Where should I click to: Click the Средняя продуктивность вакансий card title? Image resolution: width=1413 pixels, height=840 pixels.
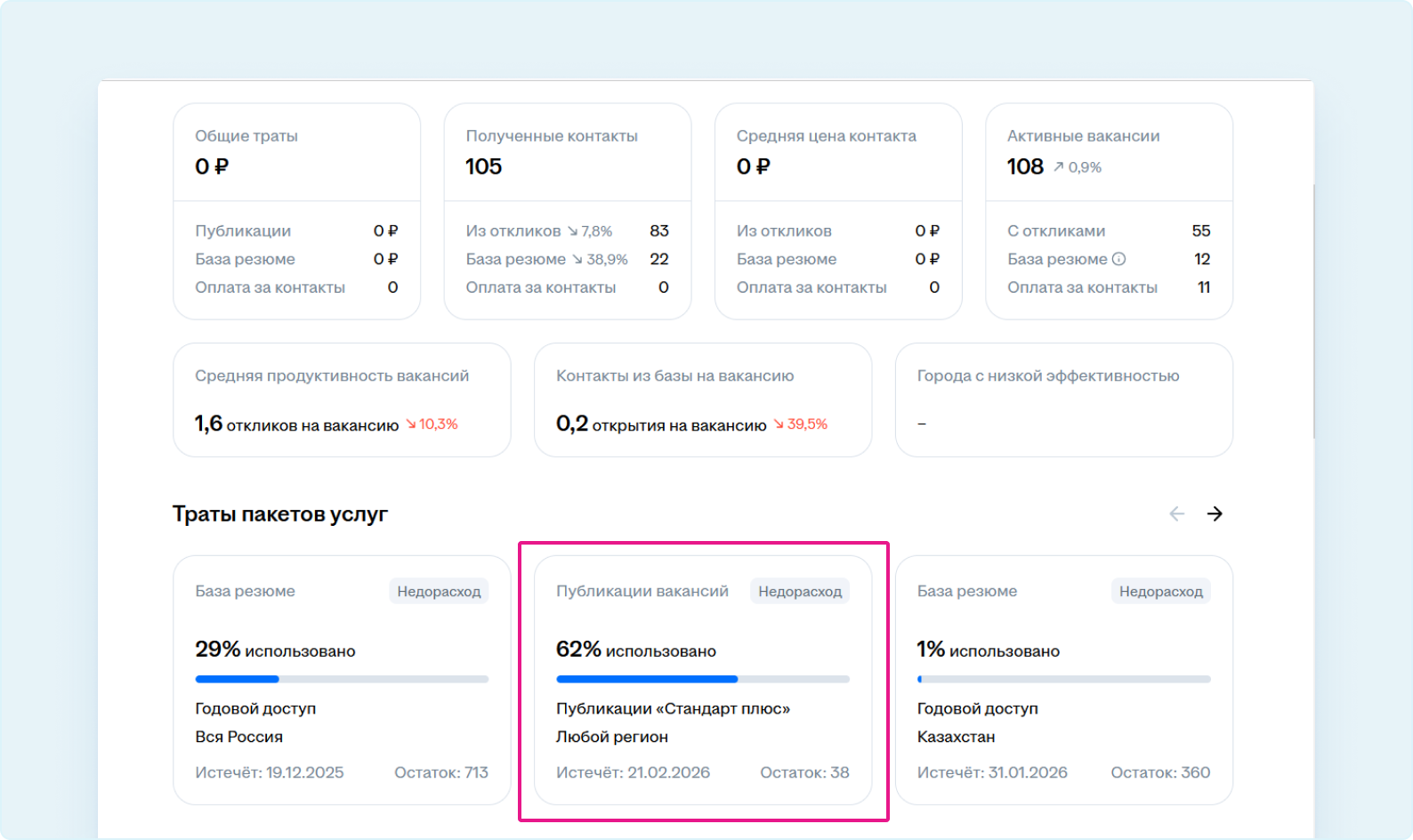click(x=332, y=376)
